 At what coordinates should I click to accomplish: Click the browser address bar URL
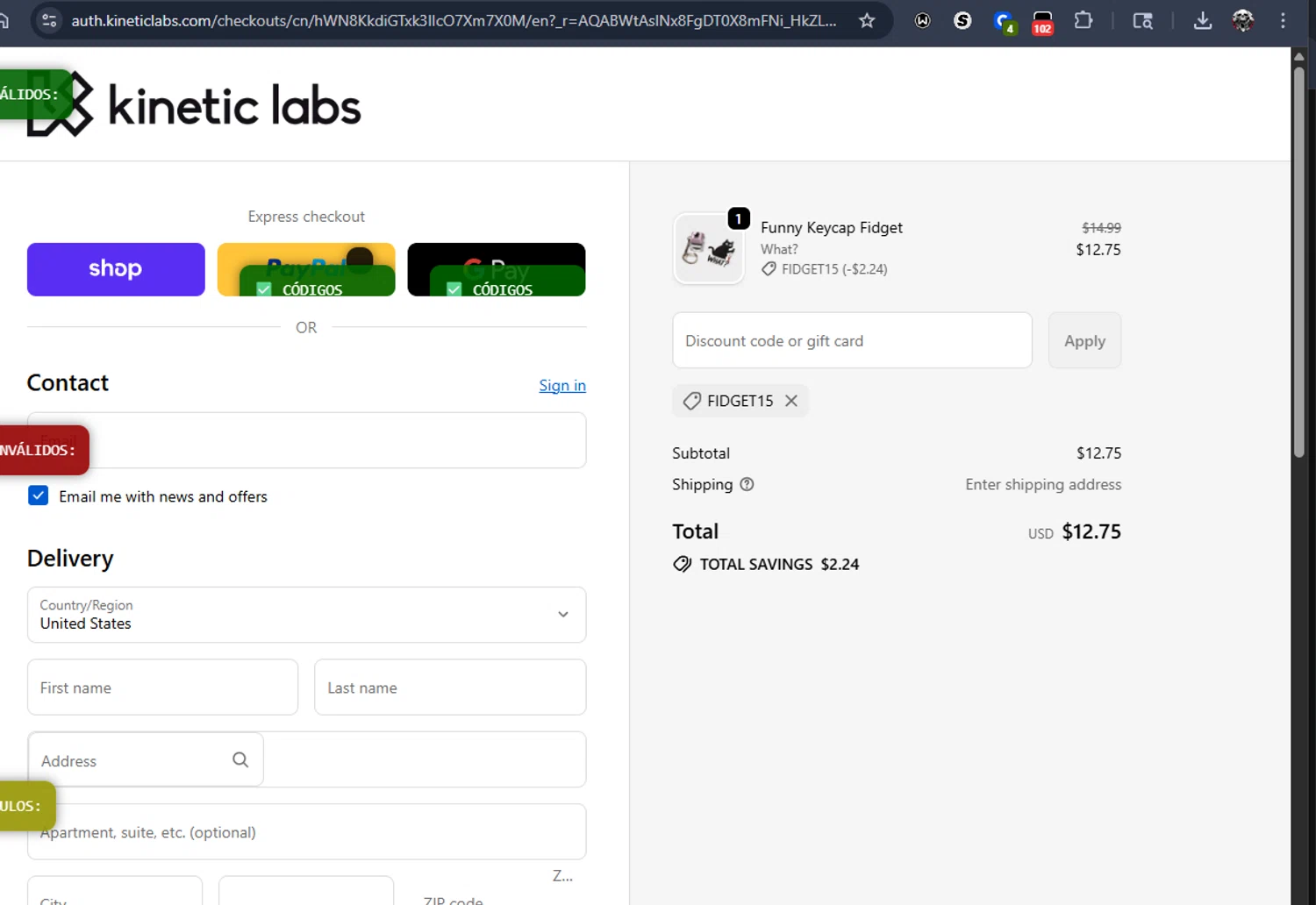point(454,20)
